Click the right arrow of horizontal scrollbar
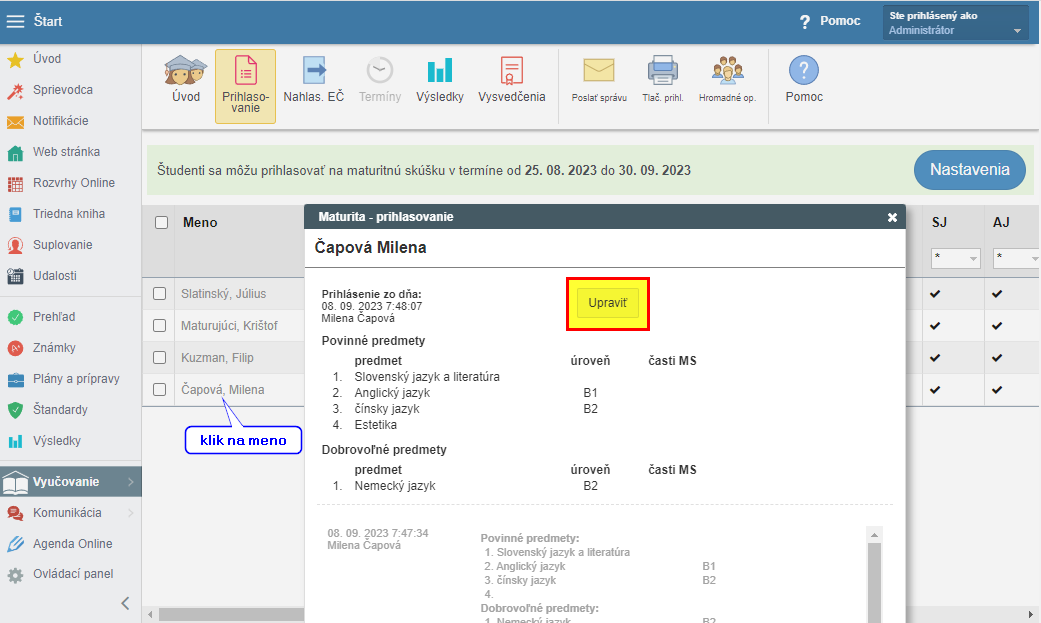Viewport: 1041px width, 623px height. (x=1031, y=614)
